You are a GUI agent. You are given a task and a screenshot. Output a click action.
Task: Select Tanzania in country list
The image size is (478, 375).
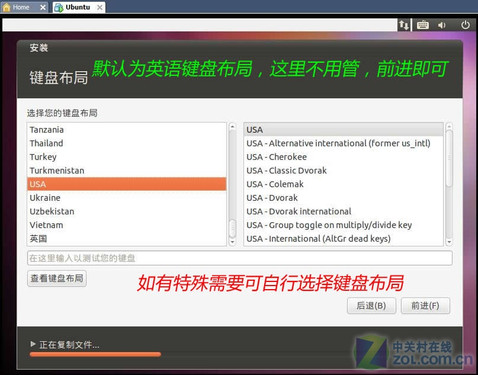(127, 130)
